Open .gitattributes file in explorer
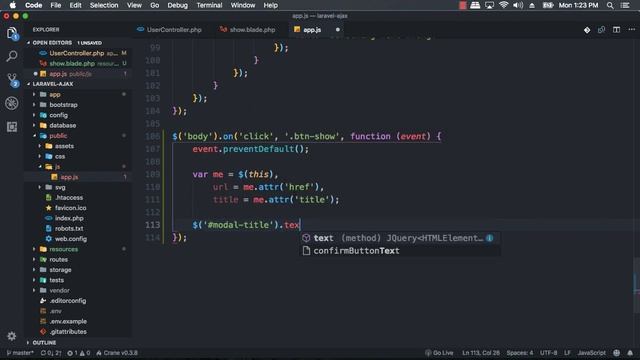 click(x=68, y=331)
